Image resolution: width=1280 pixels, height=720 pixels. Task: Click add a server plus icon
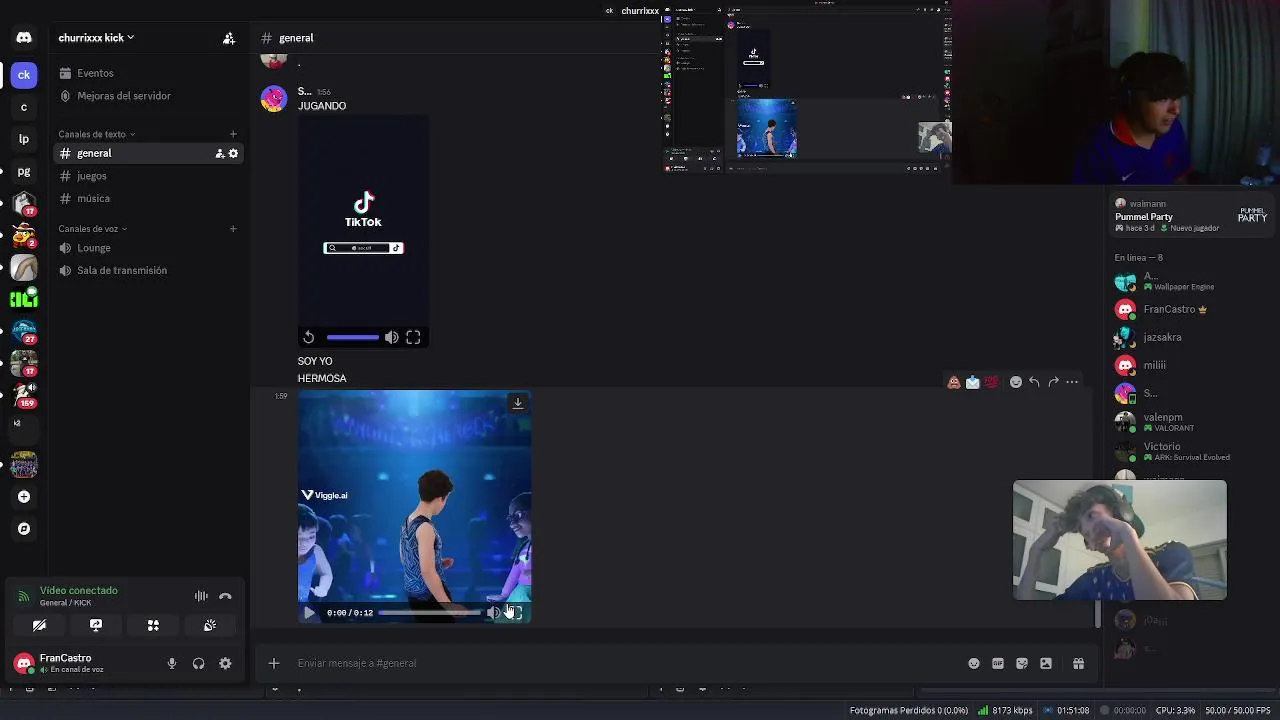coord(24,497)
